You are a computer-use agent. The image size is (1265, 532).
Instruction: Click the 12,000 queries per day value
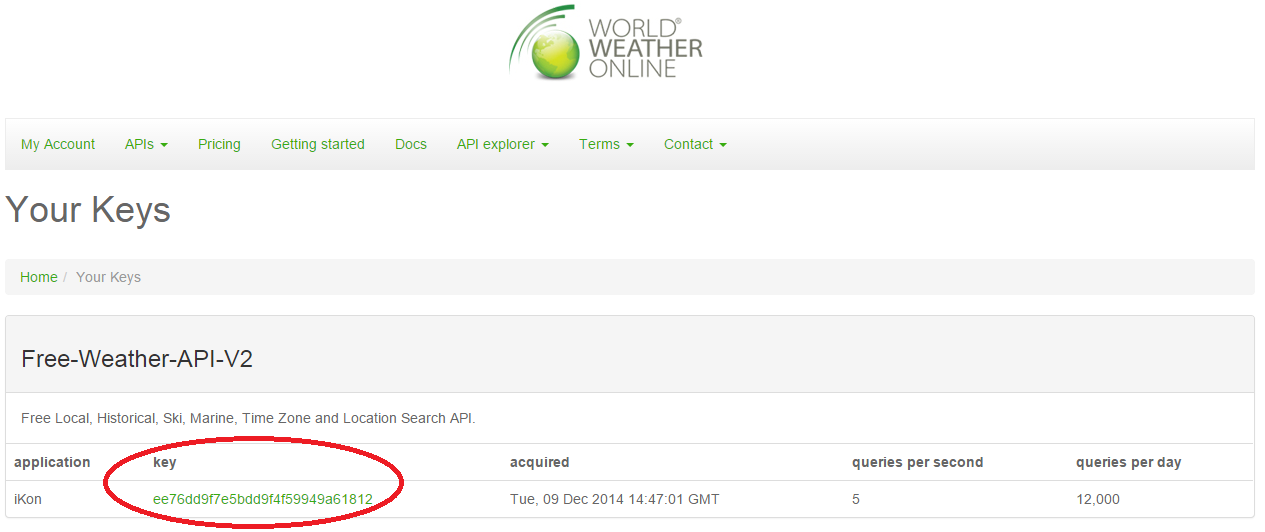coord(1098,499)
